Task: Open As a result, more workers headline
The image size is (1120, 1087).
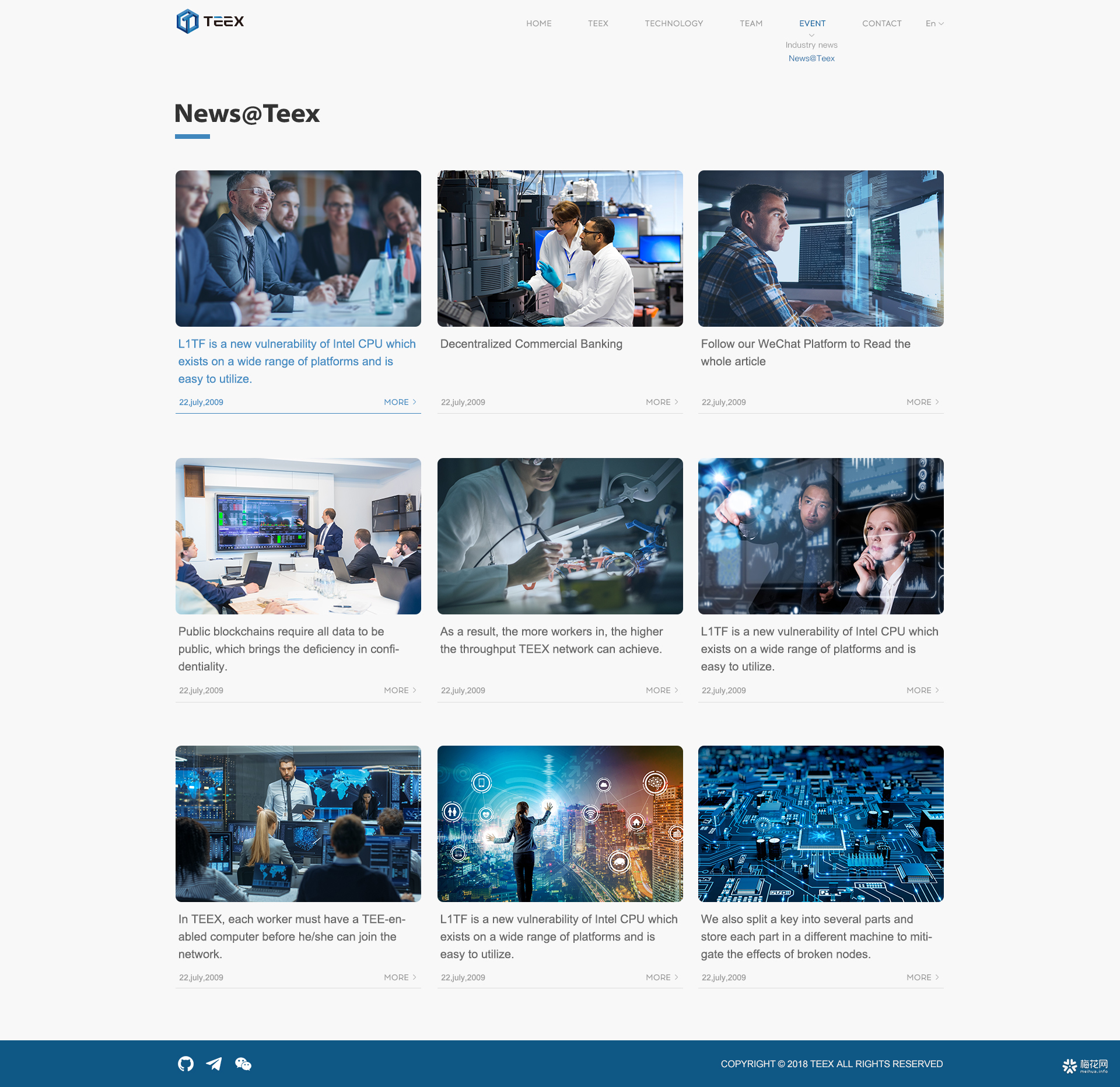Action: (551, 640)
